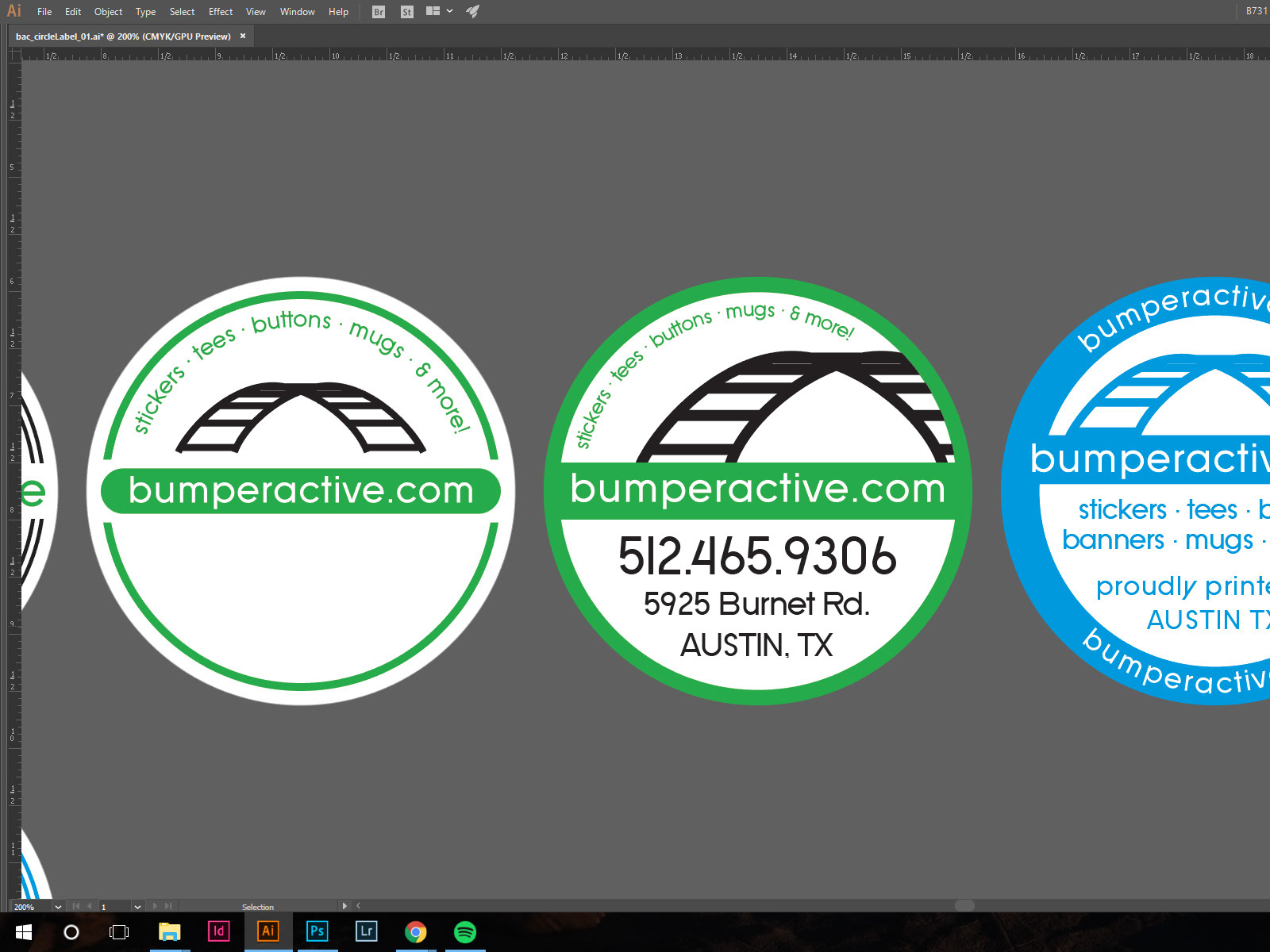Screen dimensions: 1270x952
Task: Go to the first artboard
Action: 76,906
